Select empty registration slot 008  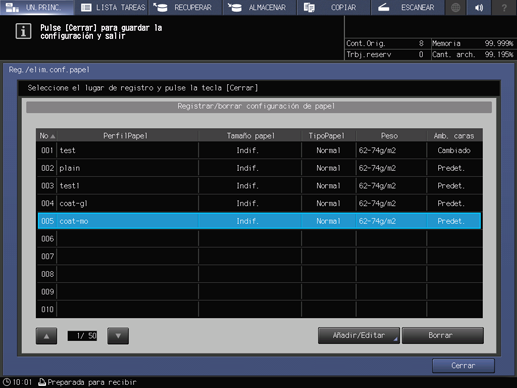[x=259, y=274]
